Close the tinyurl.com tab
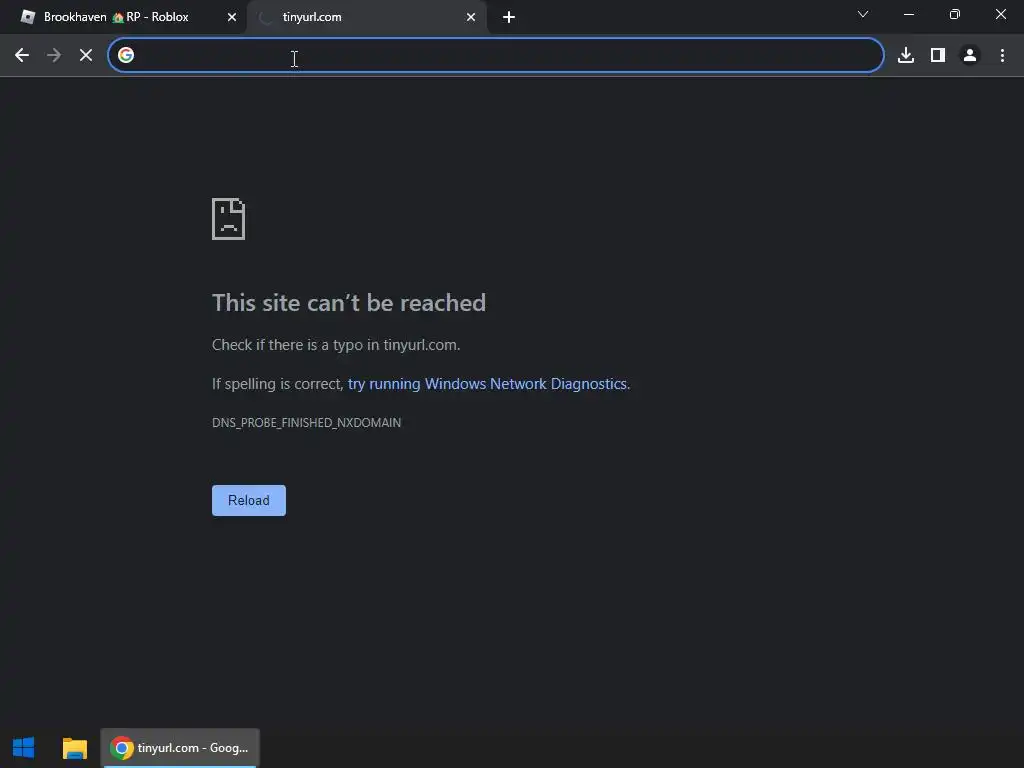 [471, 18]
